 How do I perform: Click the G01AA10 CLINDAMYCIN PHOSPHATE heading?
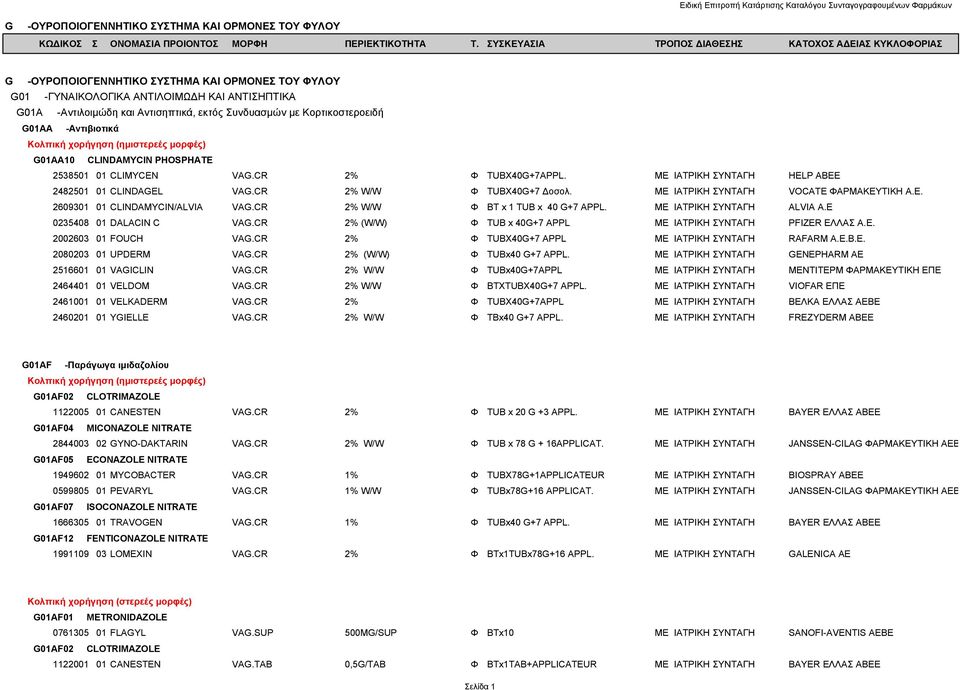pyautogui.click(x=123, y=160)
